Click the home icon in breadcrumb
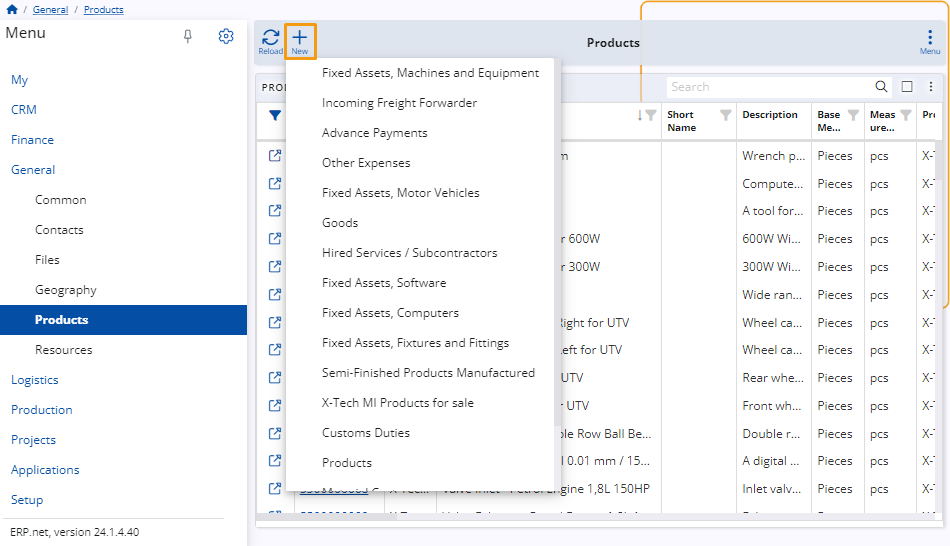 [12, 9]
